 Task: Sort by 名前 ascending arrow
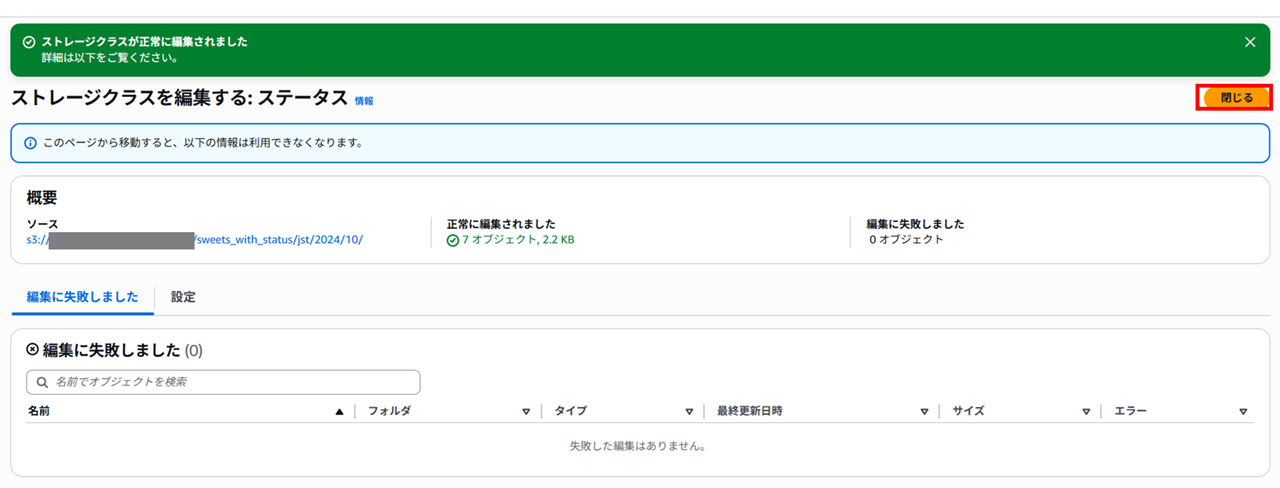[x=339, y=411]
